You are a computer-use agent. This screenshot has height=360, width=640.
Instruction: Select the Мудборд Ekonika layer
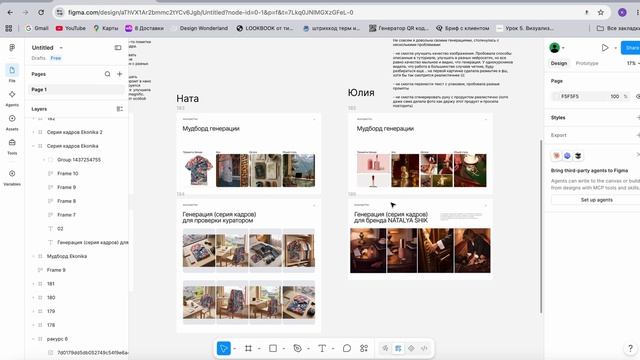67,256
